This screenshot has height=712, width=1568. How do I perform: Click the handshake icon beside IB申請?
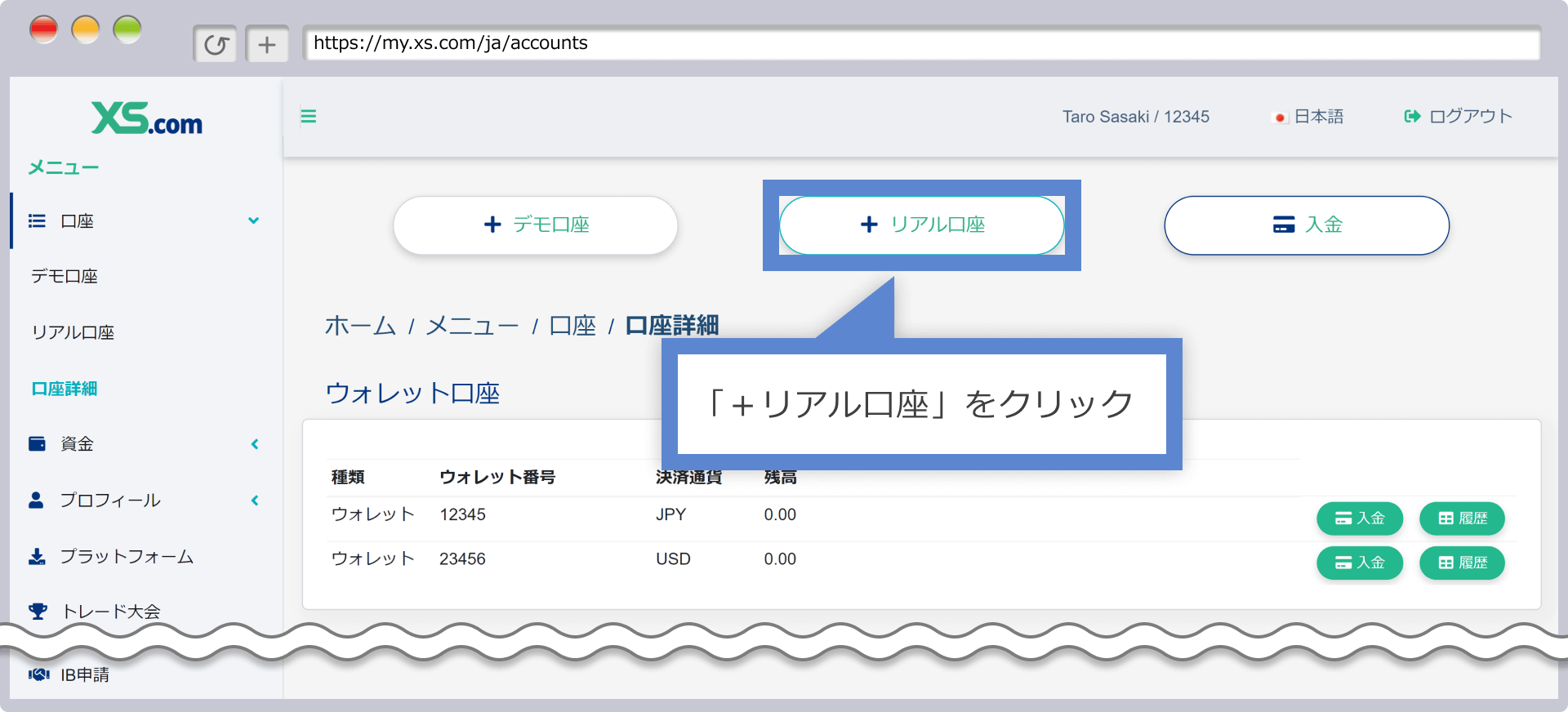[38, 674]
